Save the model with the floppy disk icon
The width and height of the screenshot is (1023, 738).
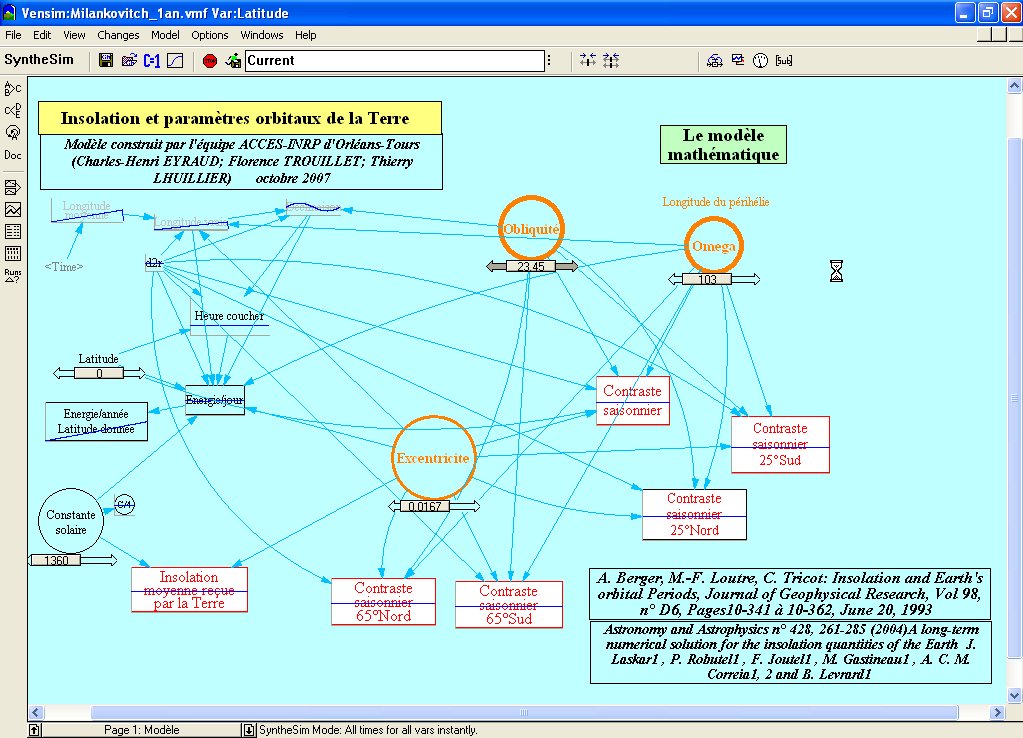click(x=106, y=61)
